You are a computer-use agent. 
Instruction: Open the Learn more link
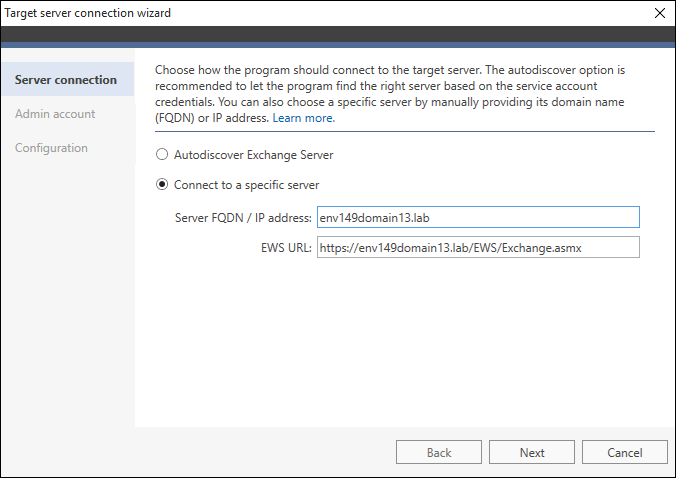click(304, 118)
